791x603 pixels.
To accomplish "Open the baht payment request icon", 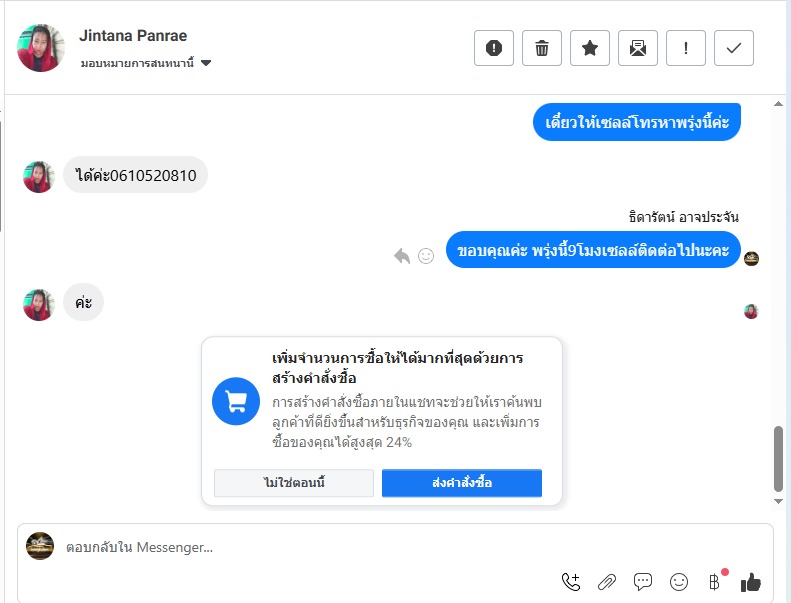I will click(715, 582).
